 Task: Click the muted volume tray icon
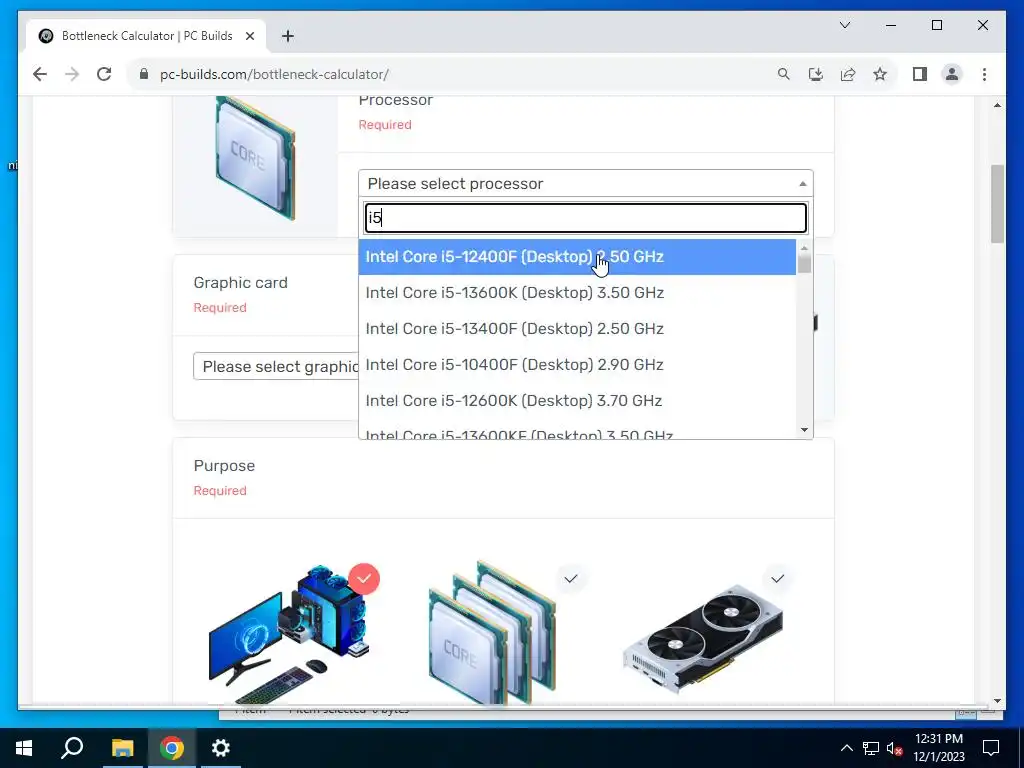[x=894, y=748]
